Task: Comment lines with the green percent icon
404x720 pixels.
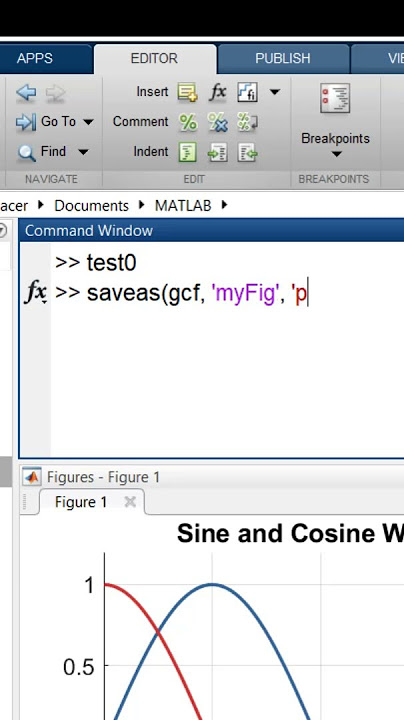Action: [187, 122]
